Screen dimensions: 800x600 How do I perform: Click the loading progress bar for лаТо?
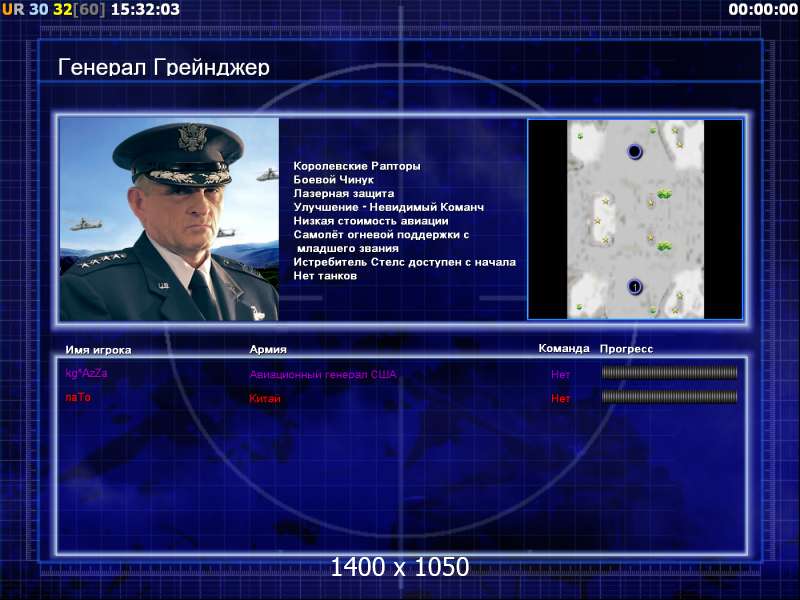tap(669, 397)
